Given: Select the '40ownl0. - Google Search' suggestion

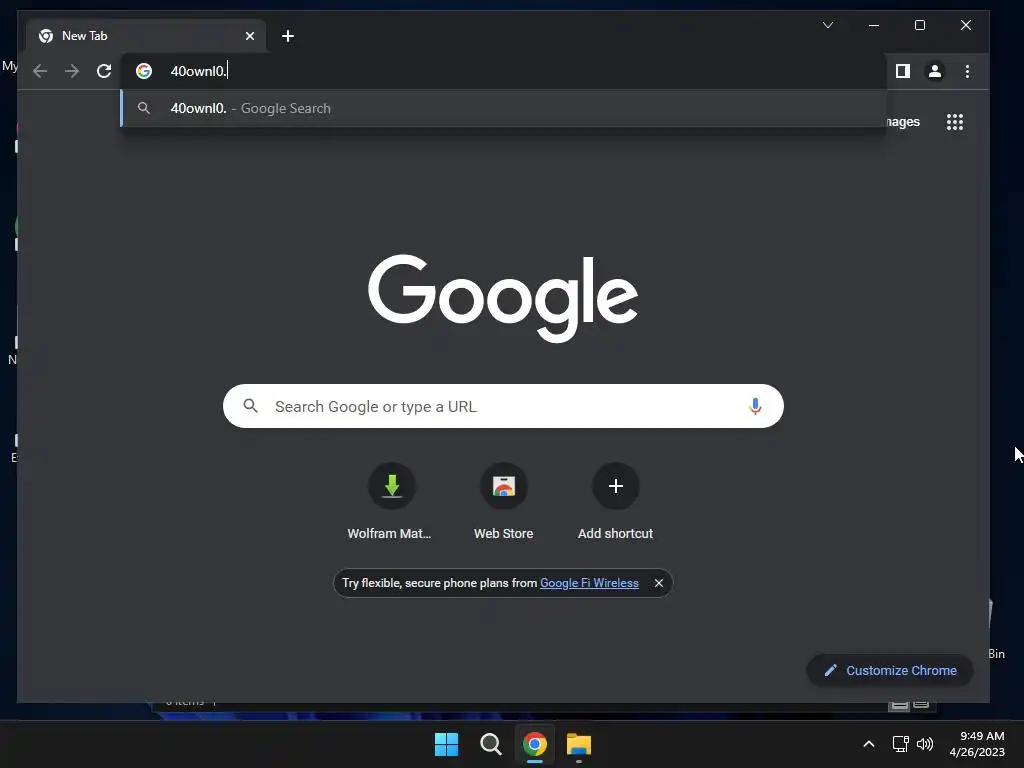Looking at the screenshot, I should (x=503, y=108).
